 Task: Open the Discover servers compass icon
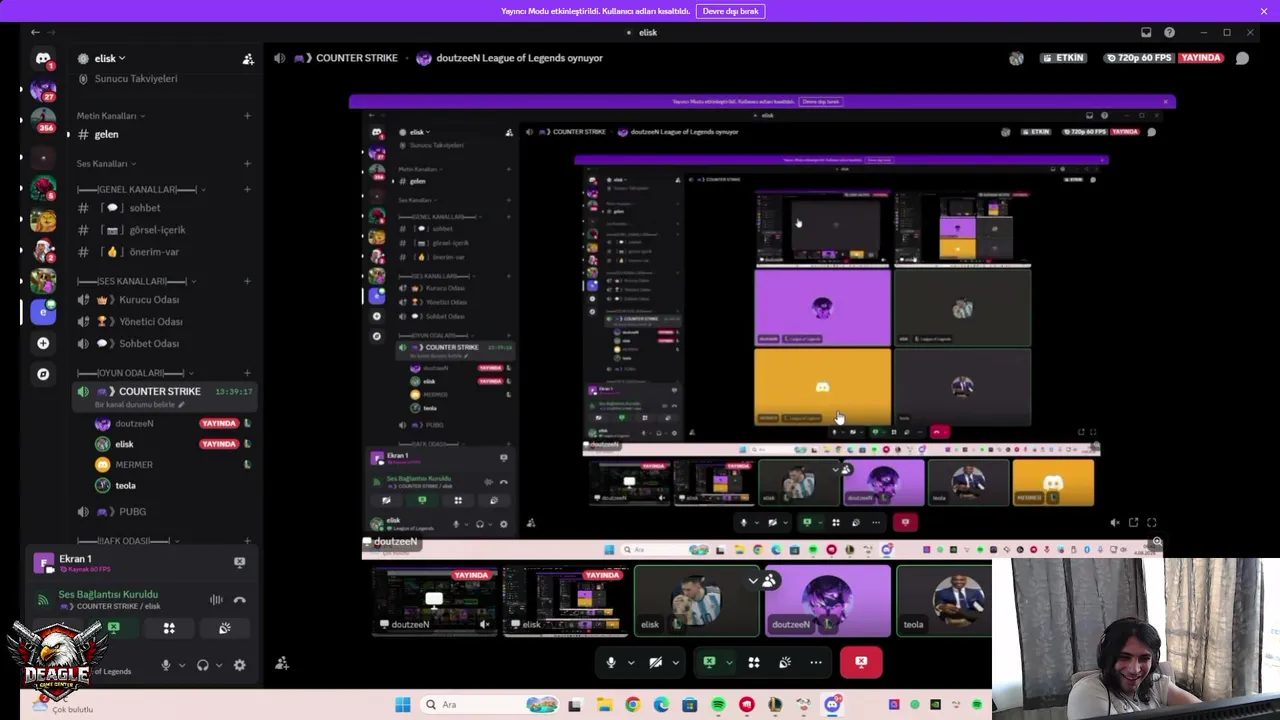43,374
